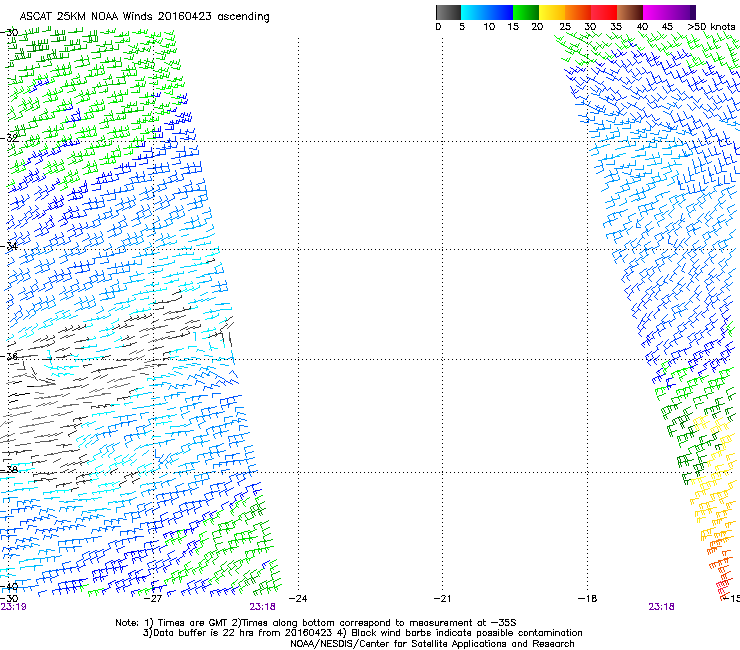Click the "0" label under the color bar
Screen dimensions: 740x650
(x=438, y=27)
